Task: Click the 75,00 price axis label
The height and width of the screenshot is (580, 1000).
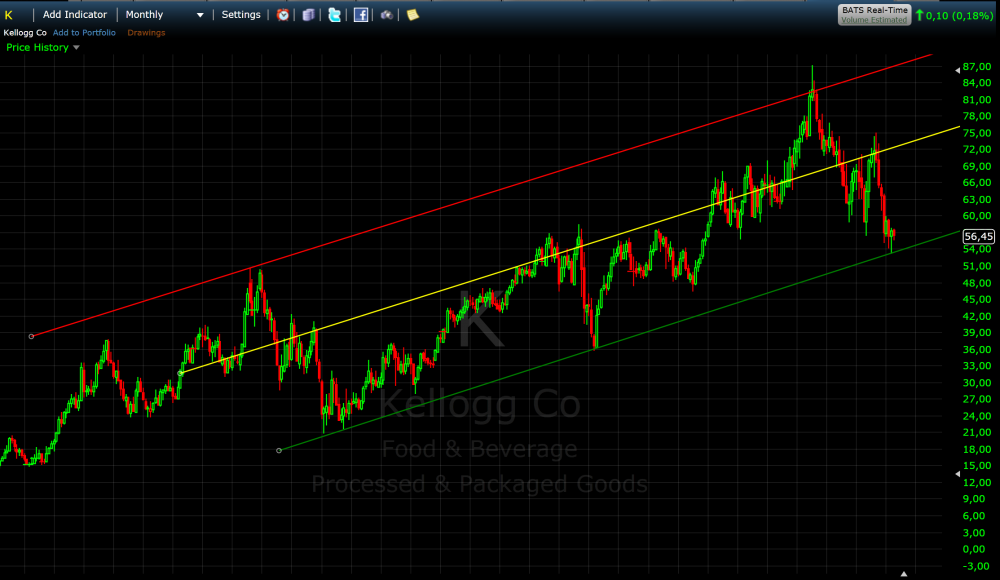Action: [x=977, y=133]
